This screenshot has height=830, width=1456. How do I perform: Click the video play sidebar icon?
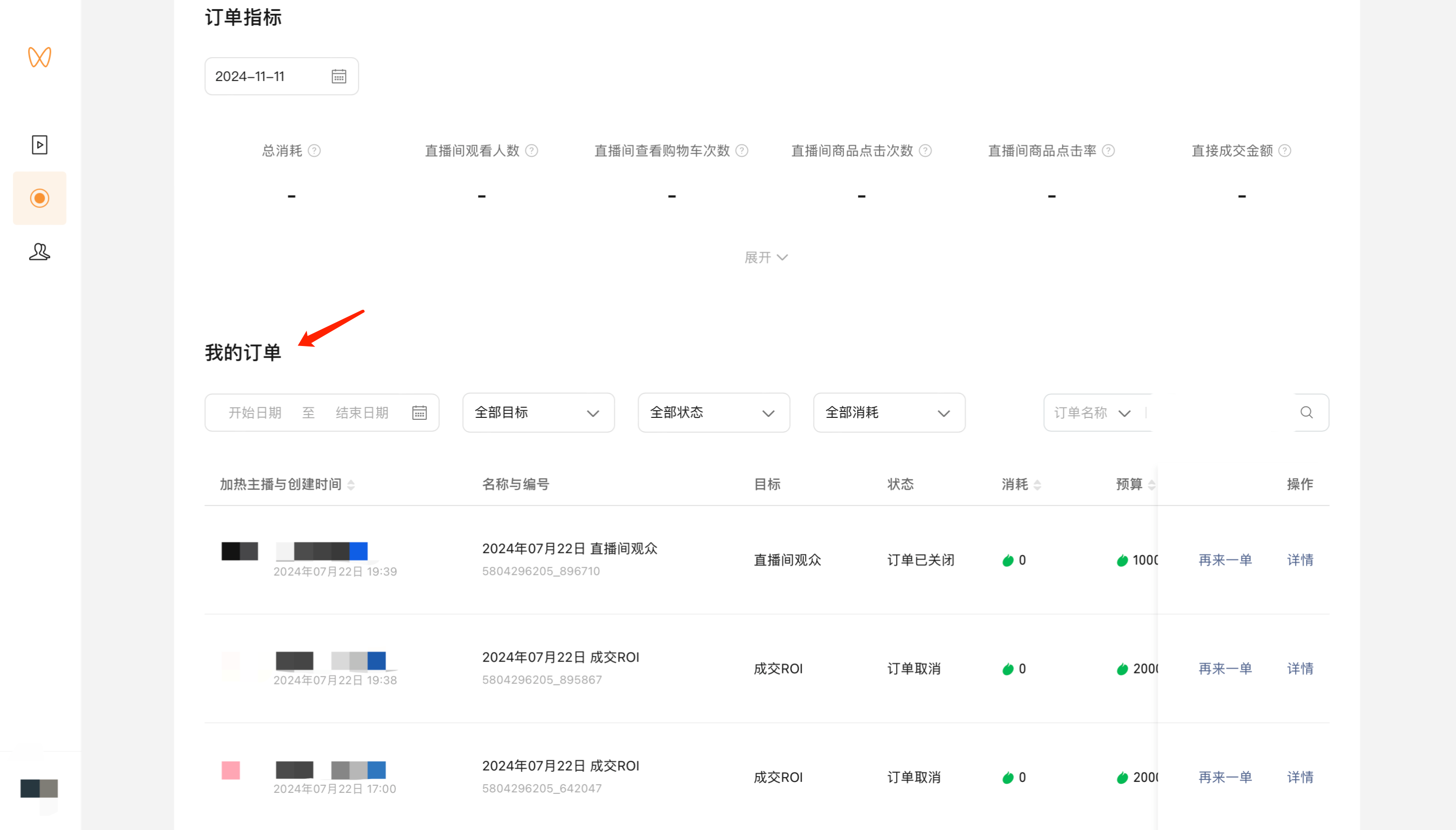tap(40, 145)
